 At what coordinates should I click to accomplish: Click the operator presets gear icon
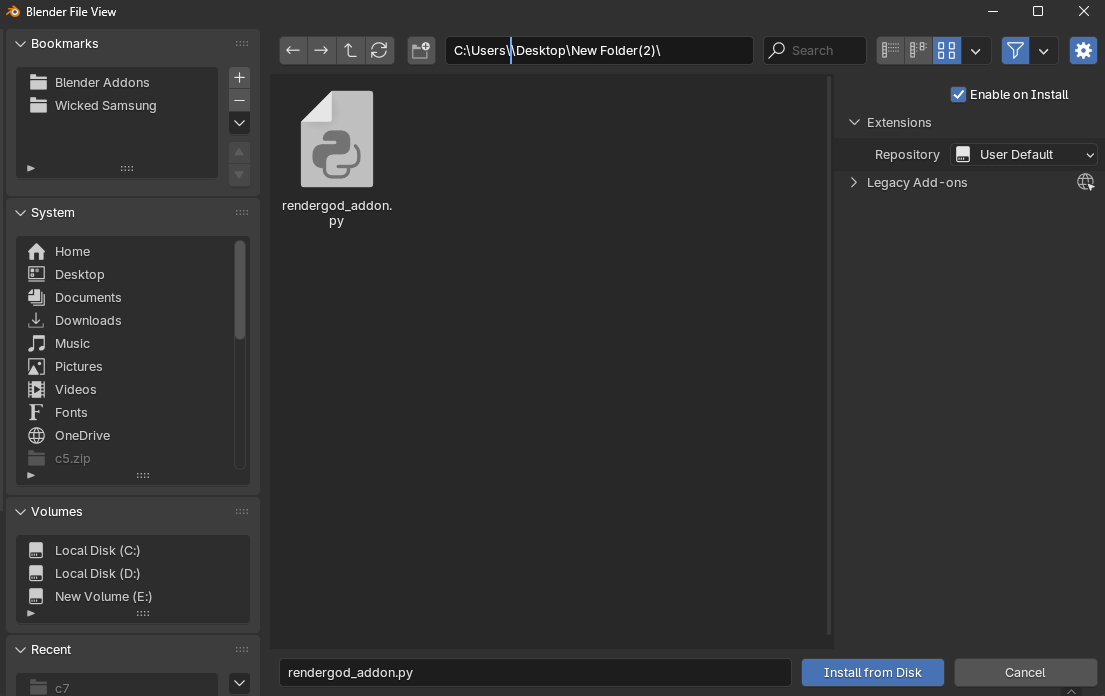tap(1083, 50)
